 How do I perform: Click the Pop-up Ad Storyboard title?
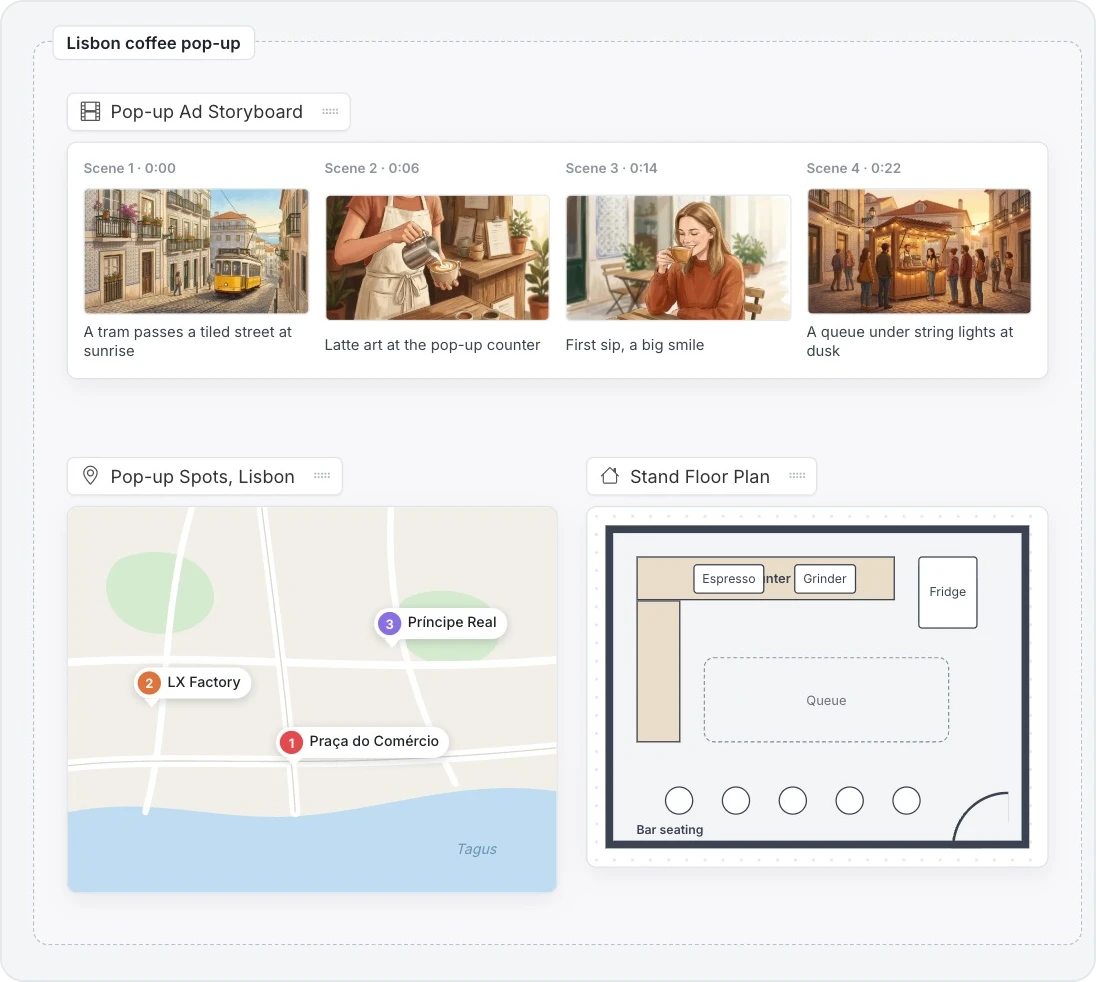click(x=207, y=112)
